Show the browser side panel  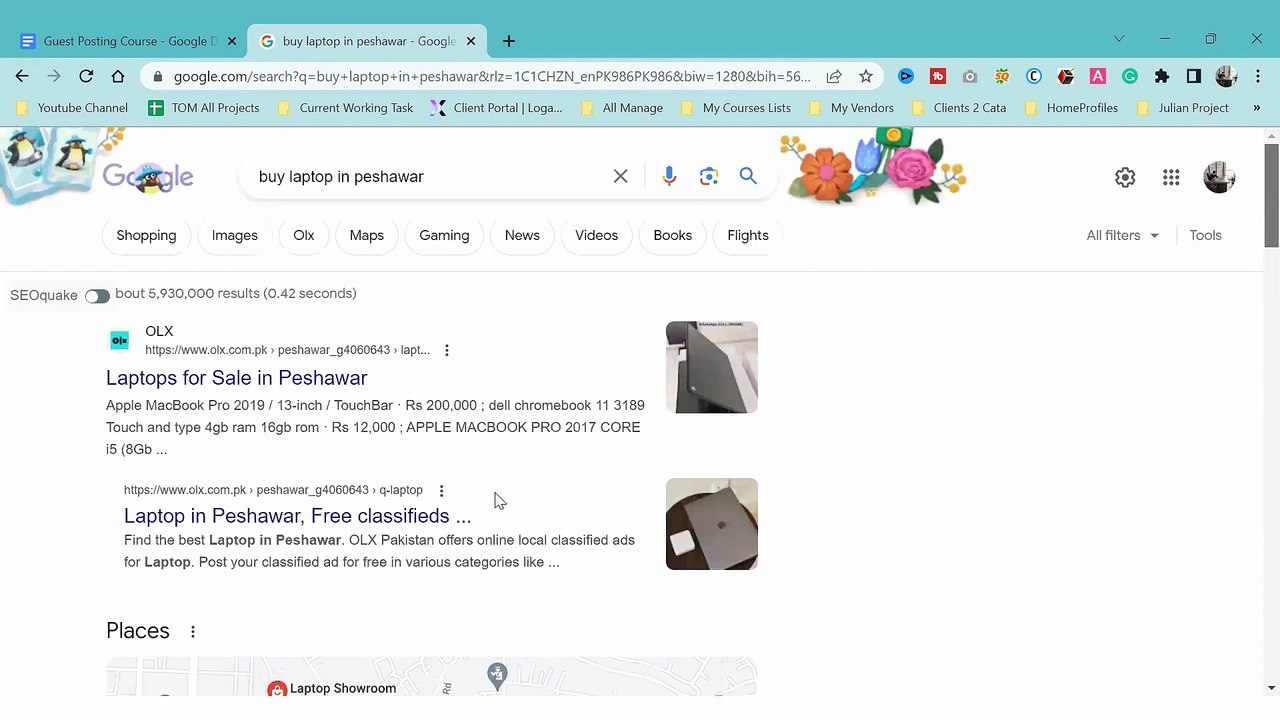[x=1194, y=76]
